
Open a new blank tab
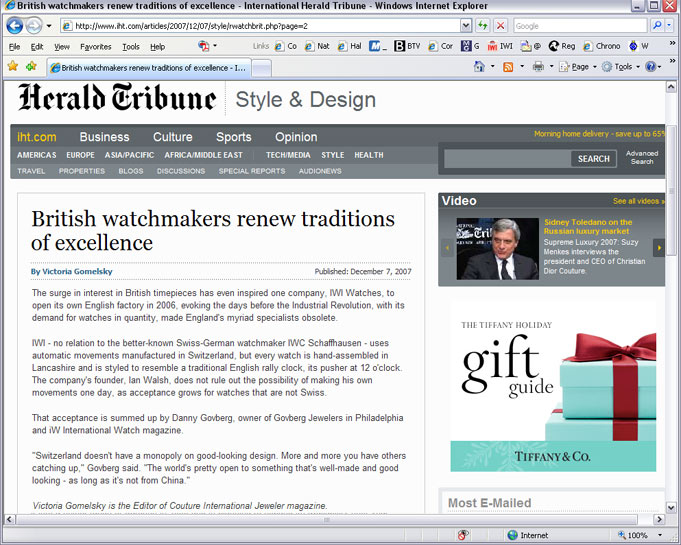pos(261,69)
